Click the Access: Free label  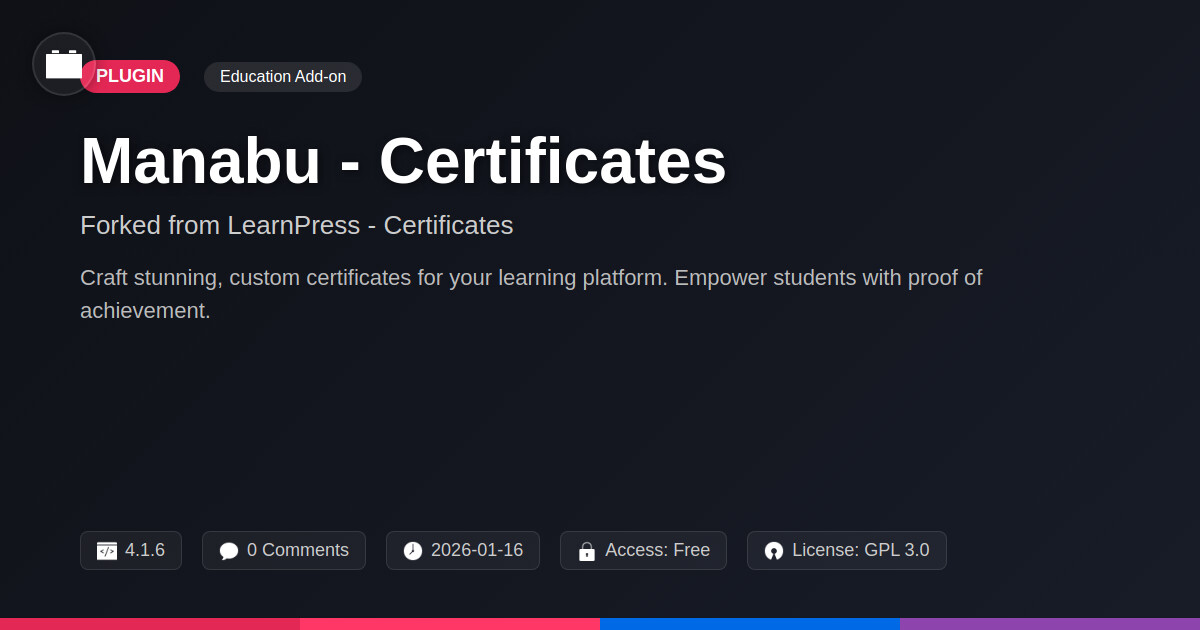pyautogui.click(x=657, y=550)
